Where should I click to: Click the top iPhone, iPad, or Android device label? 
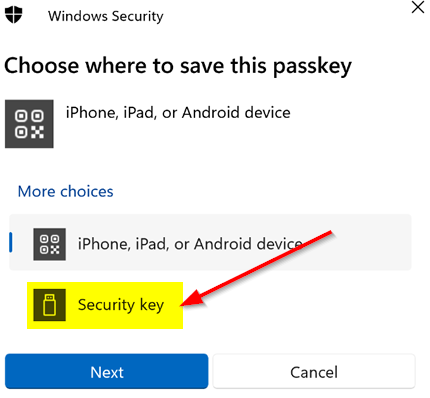click(x=178, y=113)
